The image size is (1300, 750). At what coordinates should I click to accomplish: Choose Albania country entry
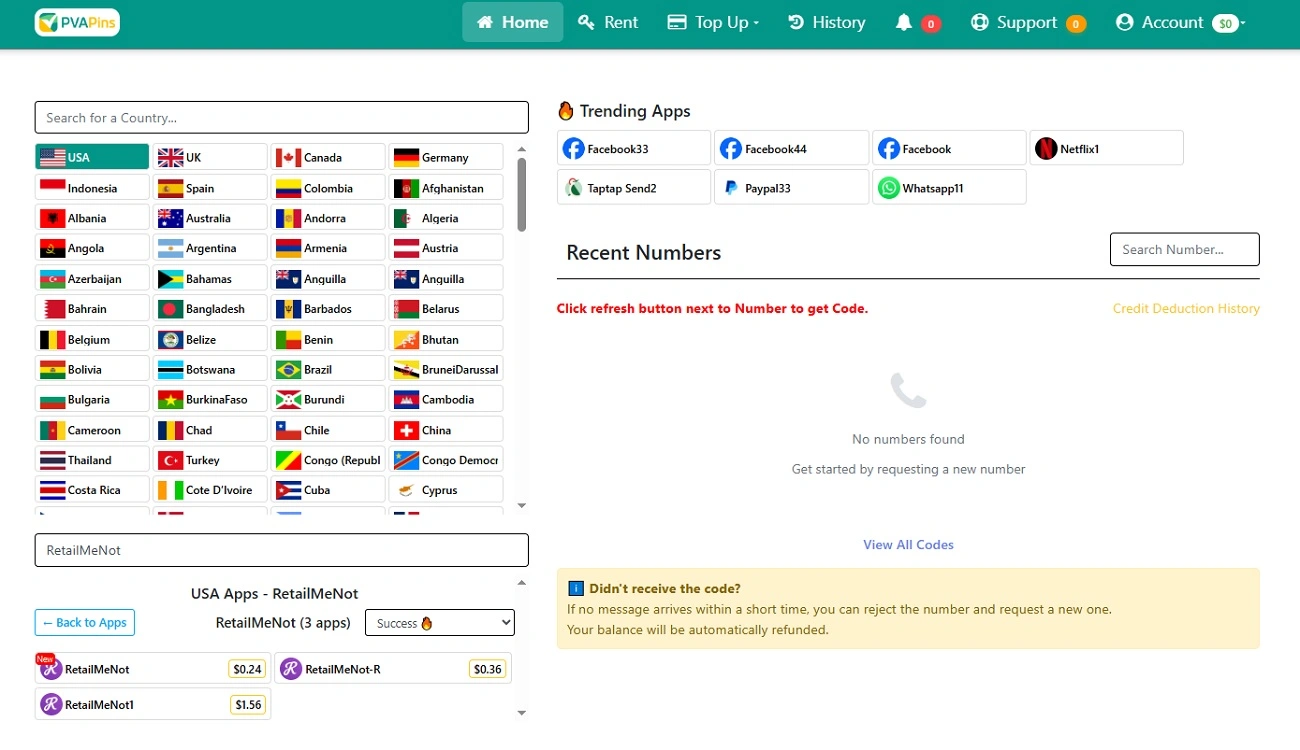92,218
